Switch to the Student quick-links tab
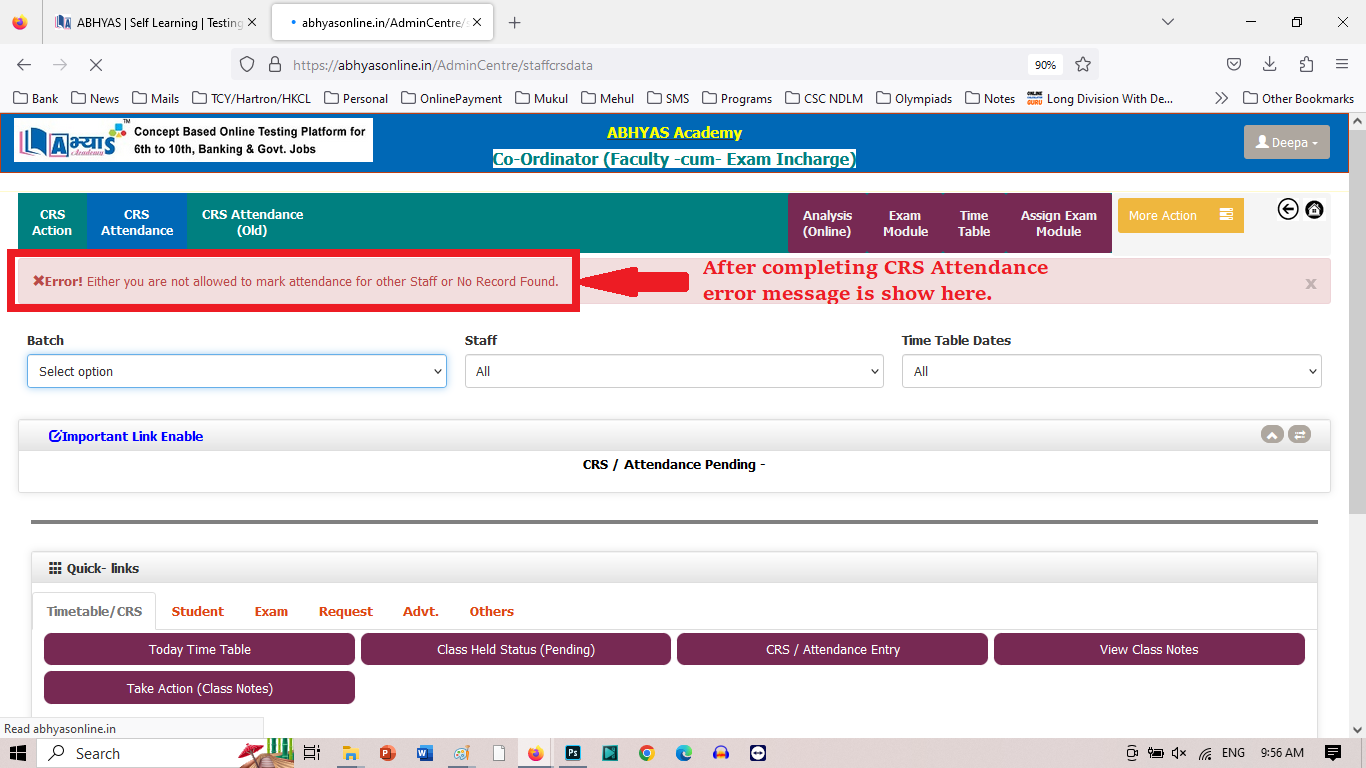This screenshot has width=1366, height=768. coord(197,611)
